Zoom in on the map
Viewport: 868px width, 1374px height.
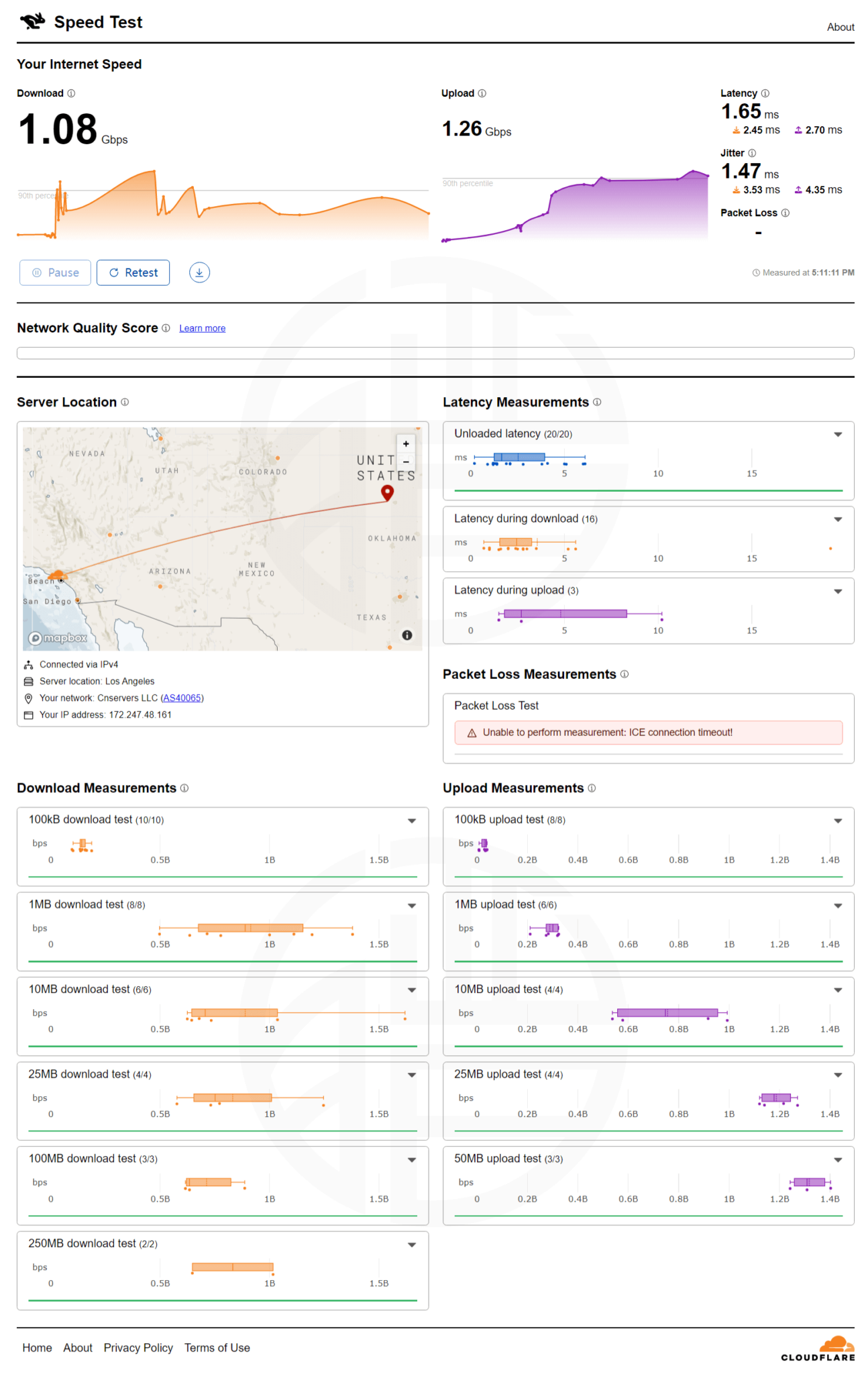(x=406, y=443)
